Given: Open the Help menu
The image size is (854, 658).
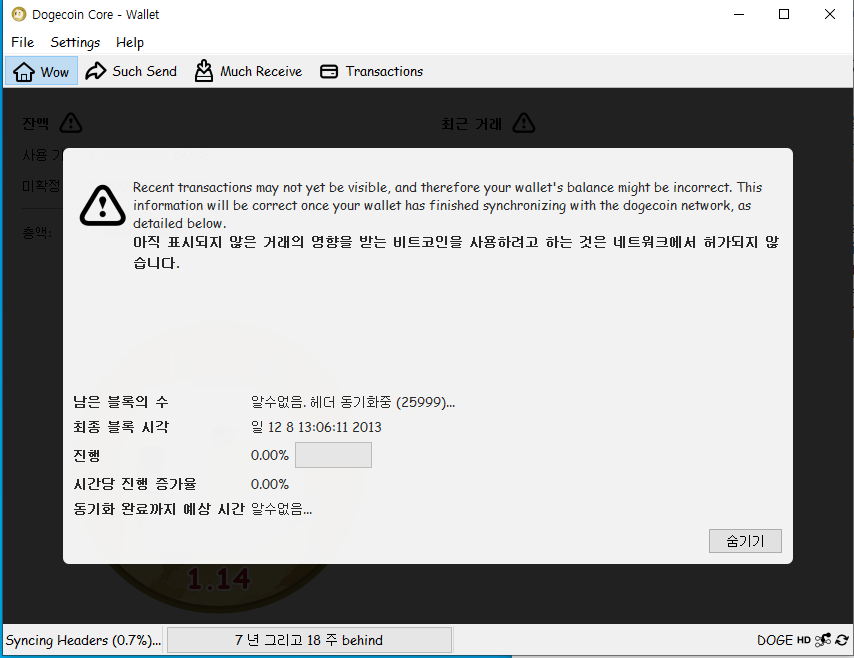Looking at the screenshot, I should (x=130, y=42).
